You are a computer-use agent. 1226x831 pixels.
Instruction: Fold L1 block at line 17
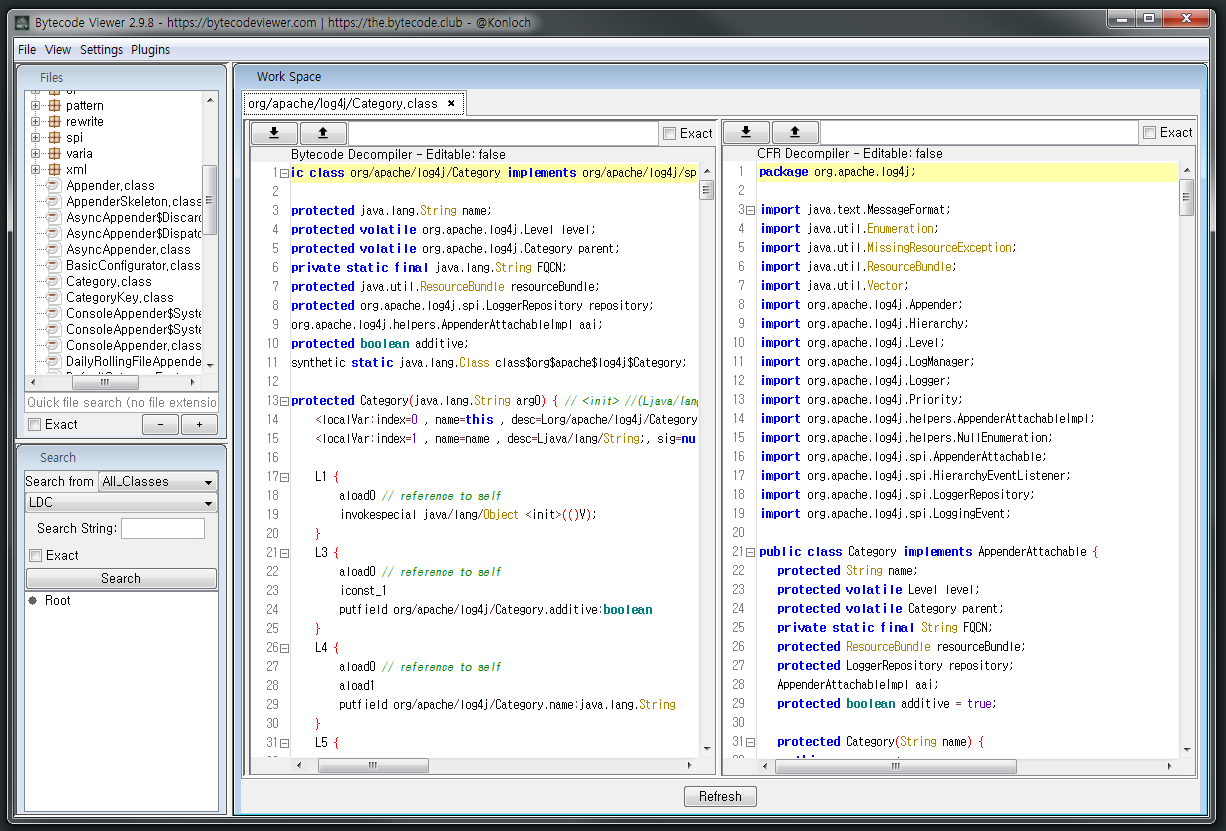(285, 477)
